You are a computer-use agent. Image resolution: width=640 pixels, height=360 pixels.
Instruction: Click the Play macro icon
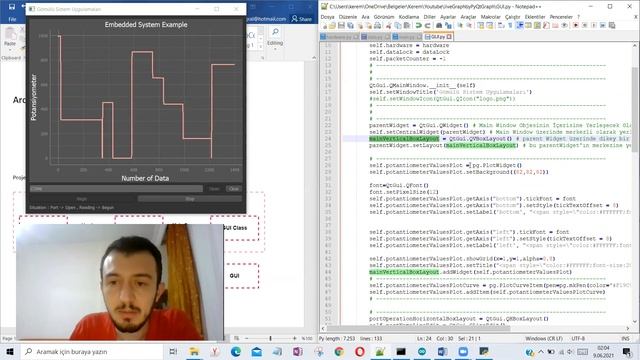click(593, 25)
